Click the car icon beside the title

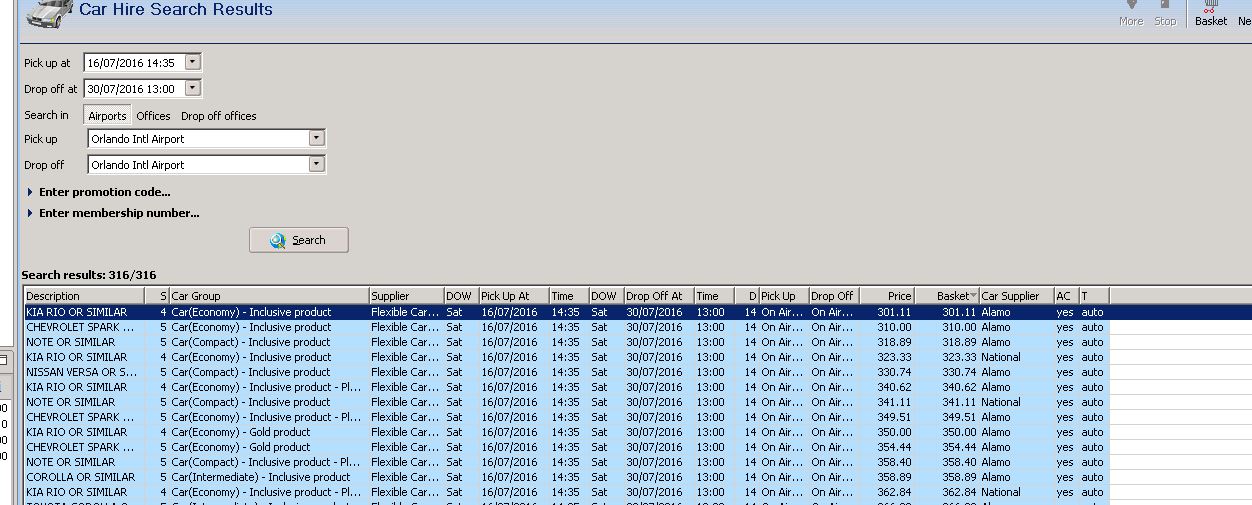[x=49, y=11]
